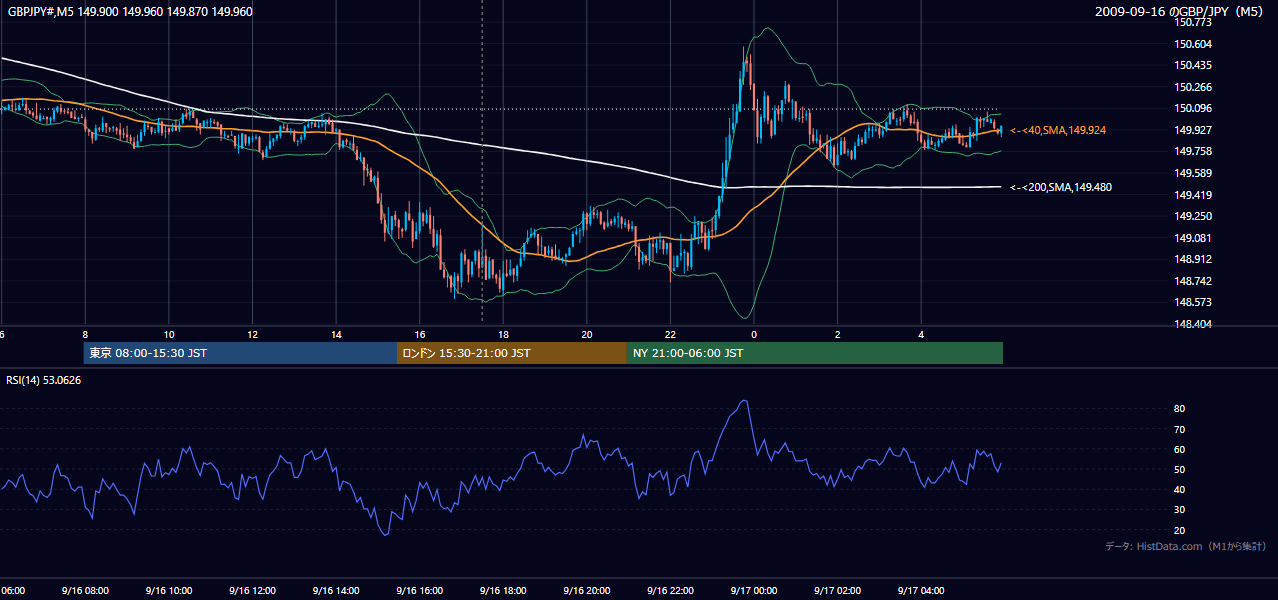Click price axis label 148.573
This screenshot has width=1278, height=600.
tap(1194, 302)
